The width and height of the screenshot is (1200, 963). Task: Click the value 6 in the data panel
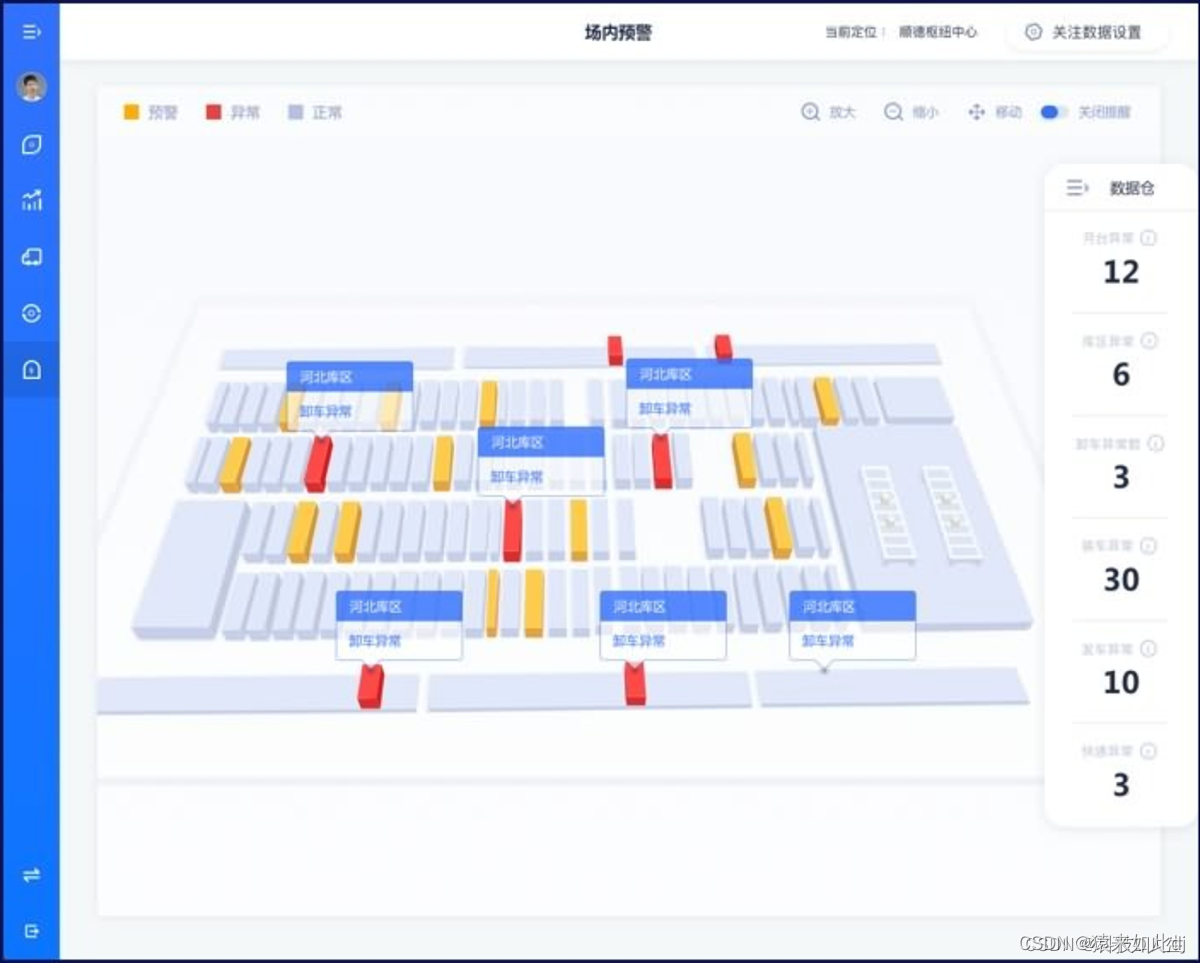pyautogui.click(x=1121, y=375)
